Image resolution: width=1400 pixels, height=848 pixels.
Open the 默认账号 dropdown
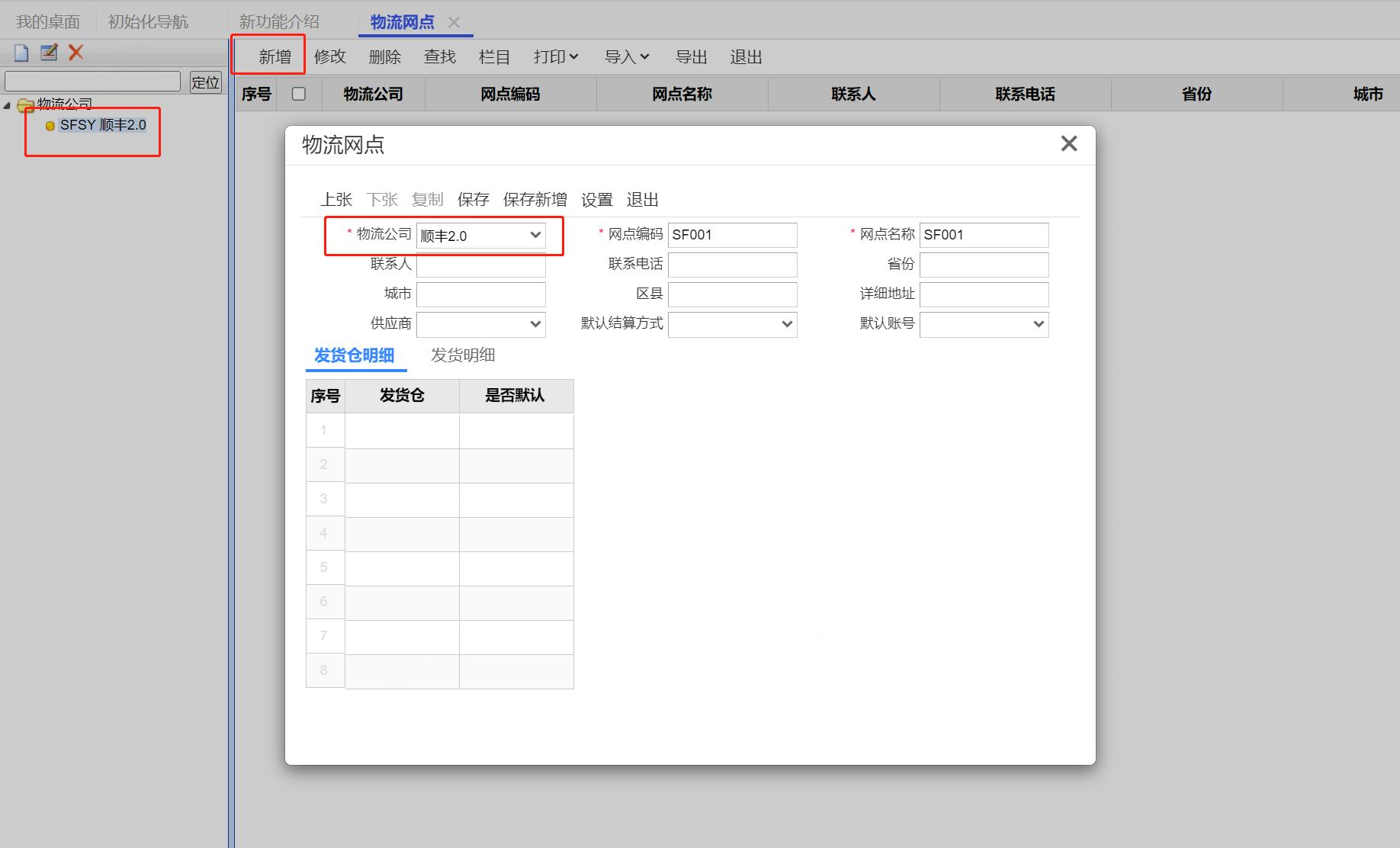point(984,324)
